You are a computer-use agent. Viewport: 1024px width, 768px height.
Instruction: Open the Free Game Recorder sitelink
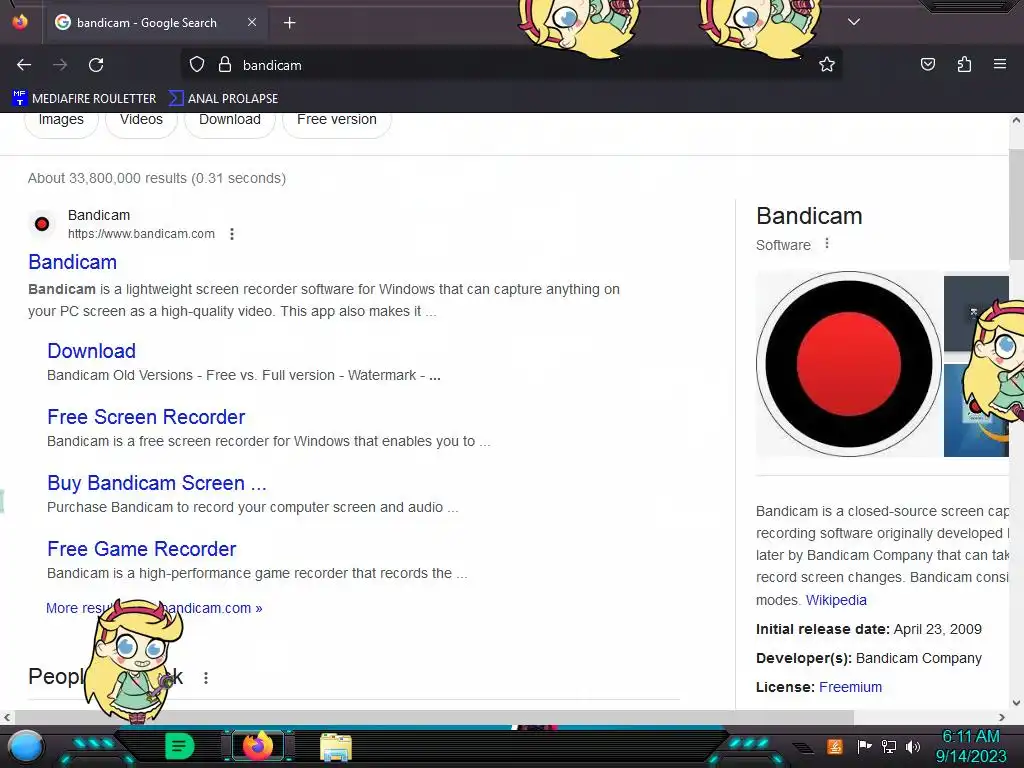point(142,549)
